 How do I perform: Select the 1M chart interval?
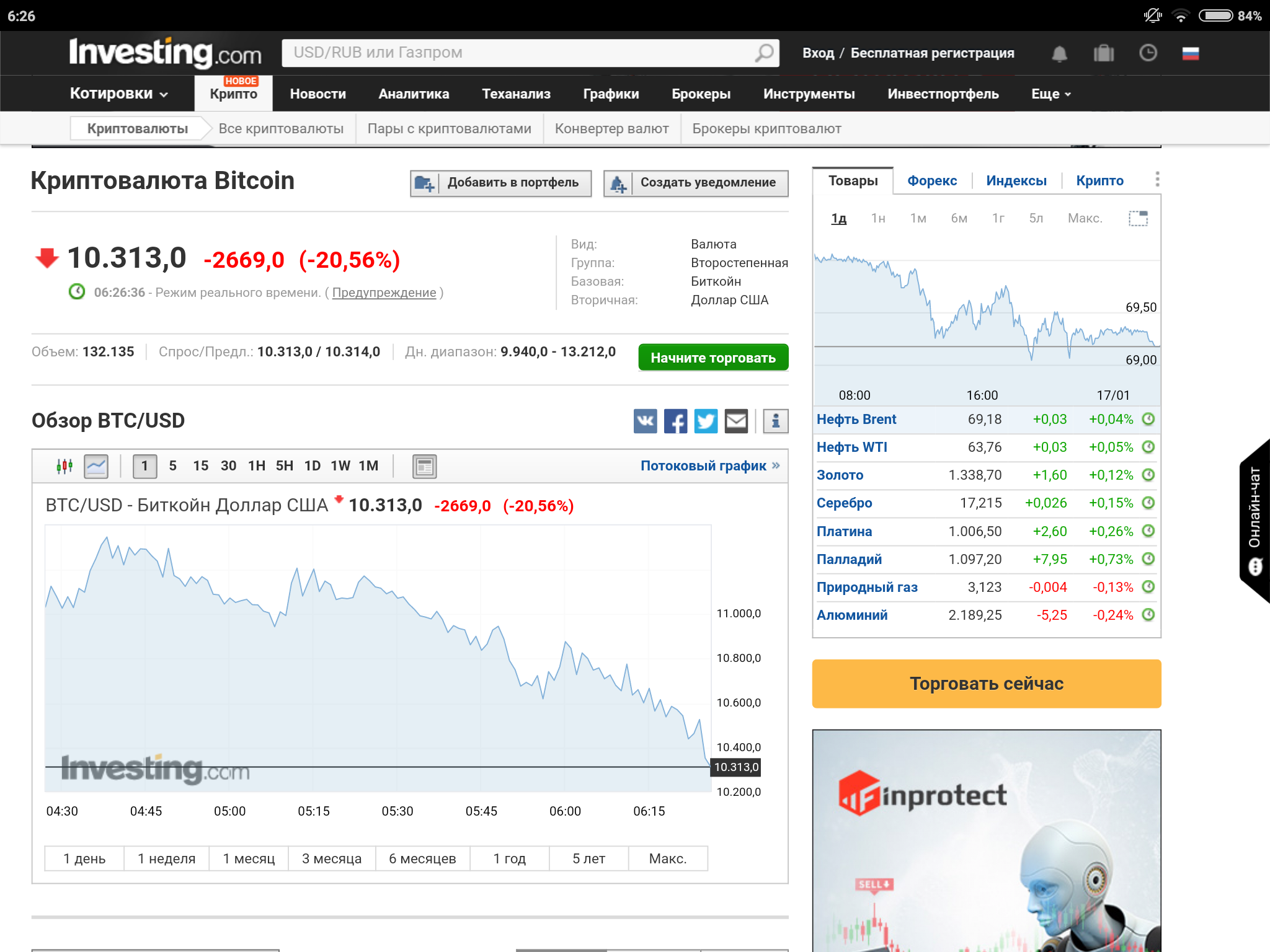point(368,466)
